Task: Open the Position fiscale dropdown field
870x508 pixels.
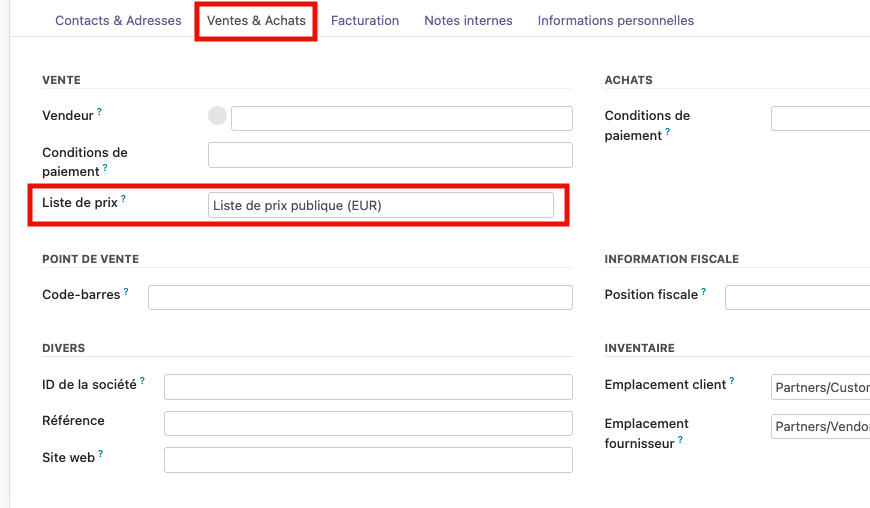Action: click(797, 297)
